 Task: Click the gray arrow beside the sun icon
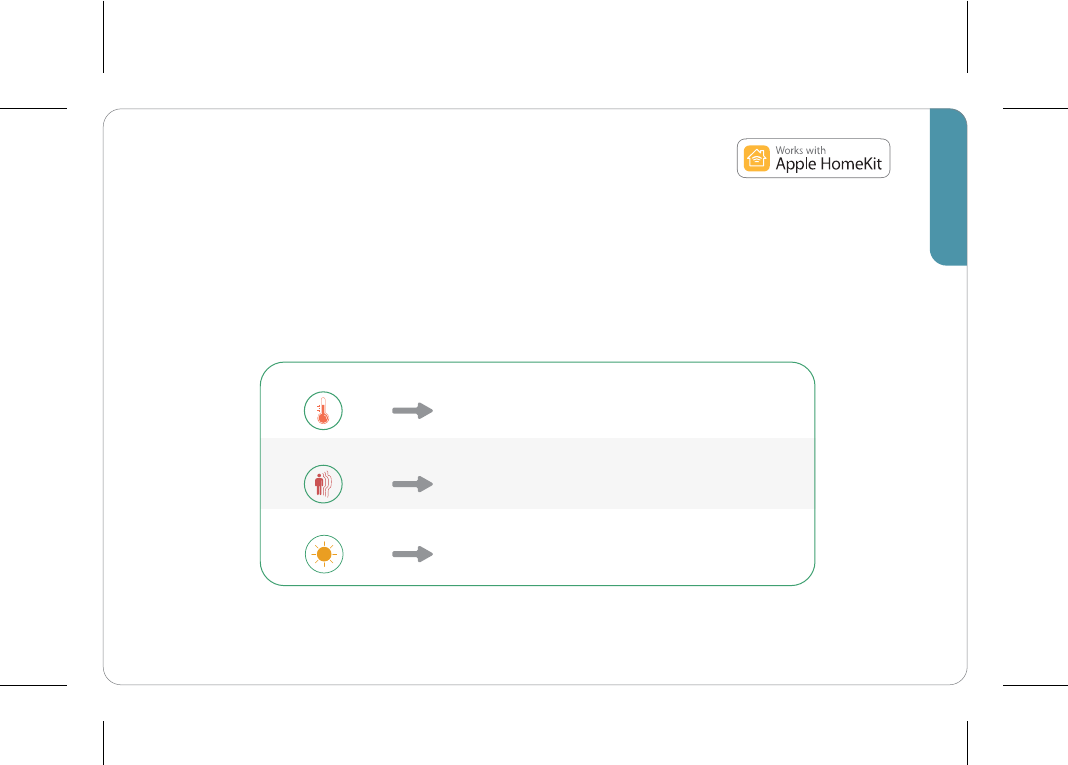pyautogui.click(x=413, y=555)
